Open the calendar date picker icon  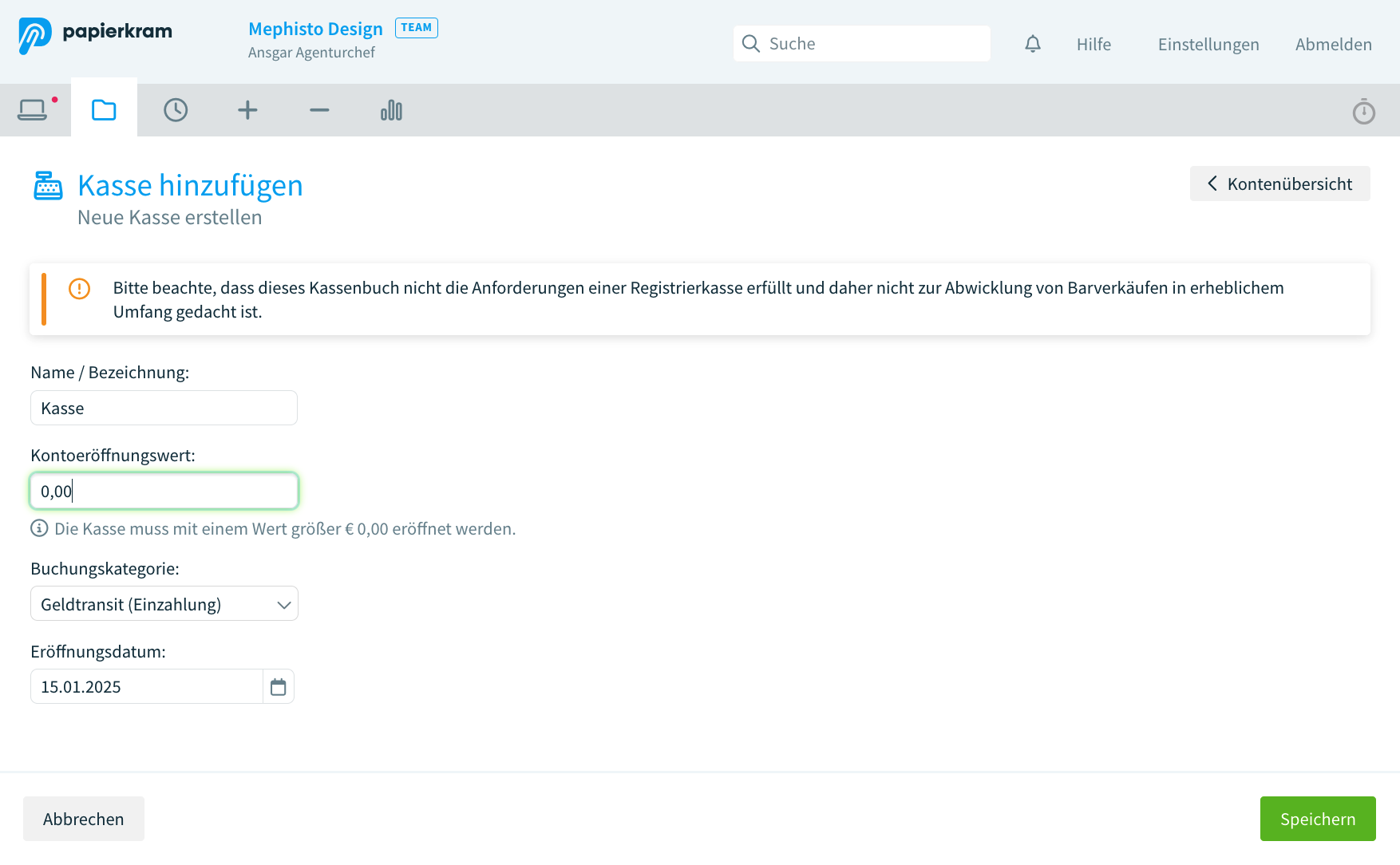point(278,686)
